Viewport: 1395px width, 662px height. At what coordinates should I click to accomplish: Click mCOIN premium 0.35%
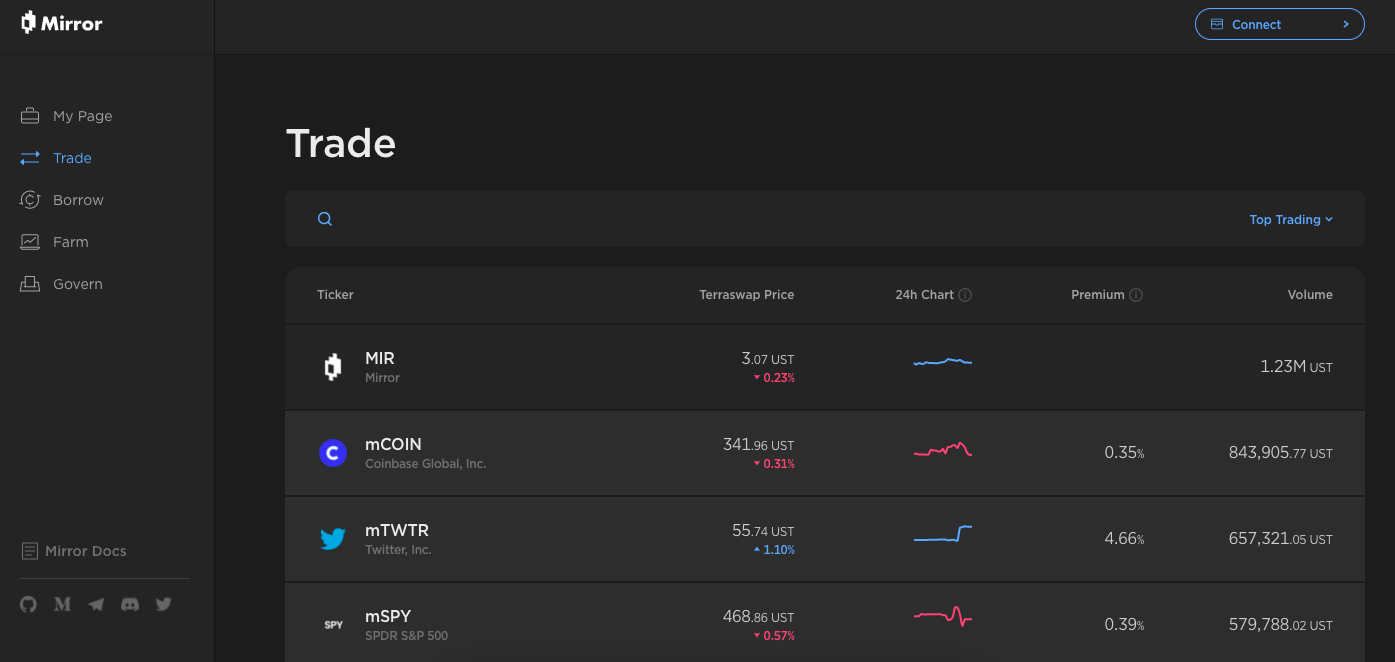(x=1124, y=453)
